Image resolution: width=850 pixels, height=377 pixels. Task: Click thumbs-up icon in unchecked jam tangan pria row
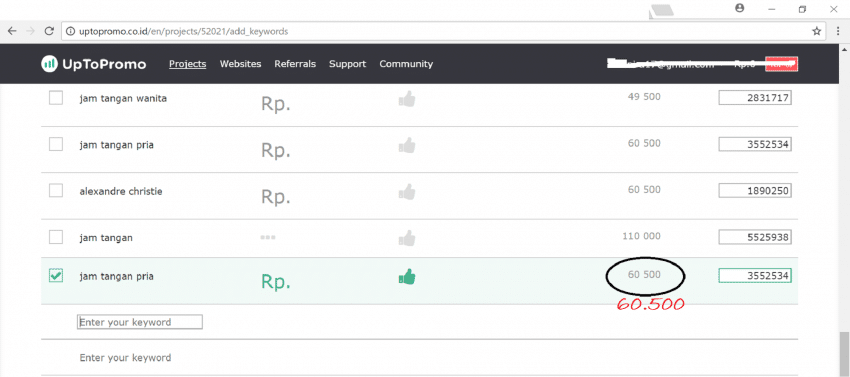[407, 145]
